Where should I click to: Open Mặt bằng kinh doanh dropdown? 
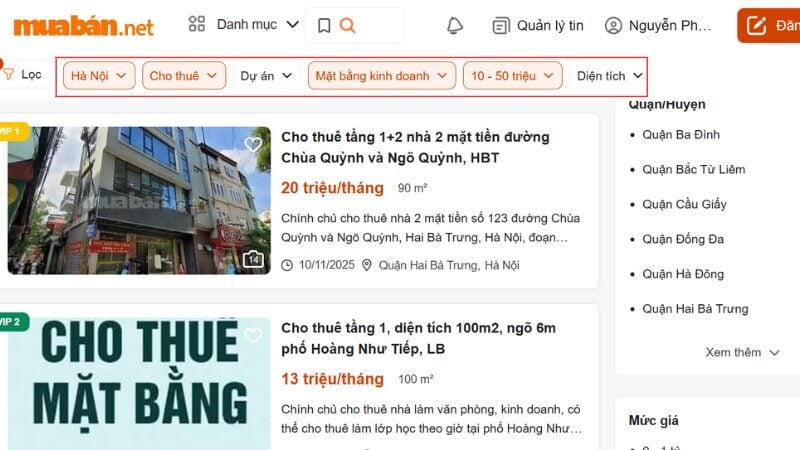[x=382, y=76]
